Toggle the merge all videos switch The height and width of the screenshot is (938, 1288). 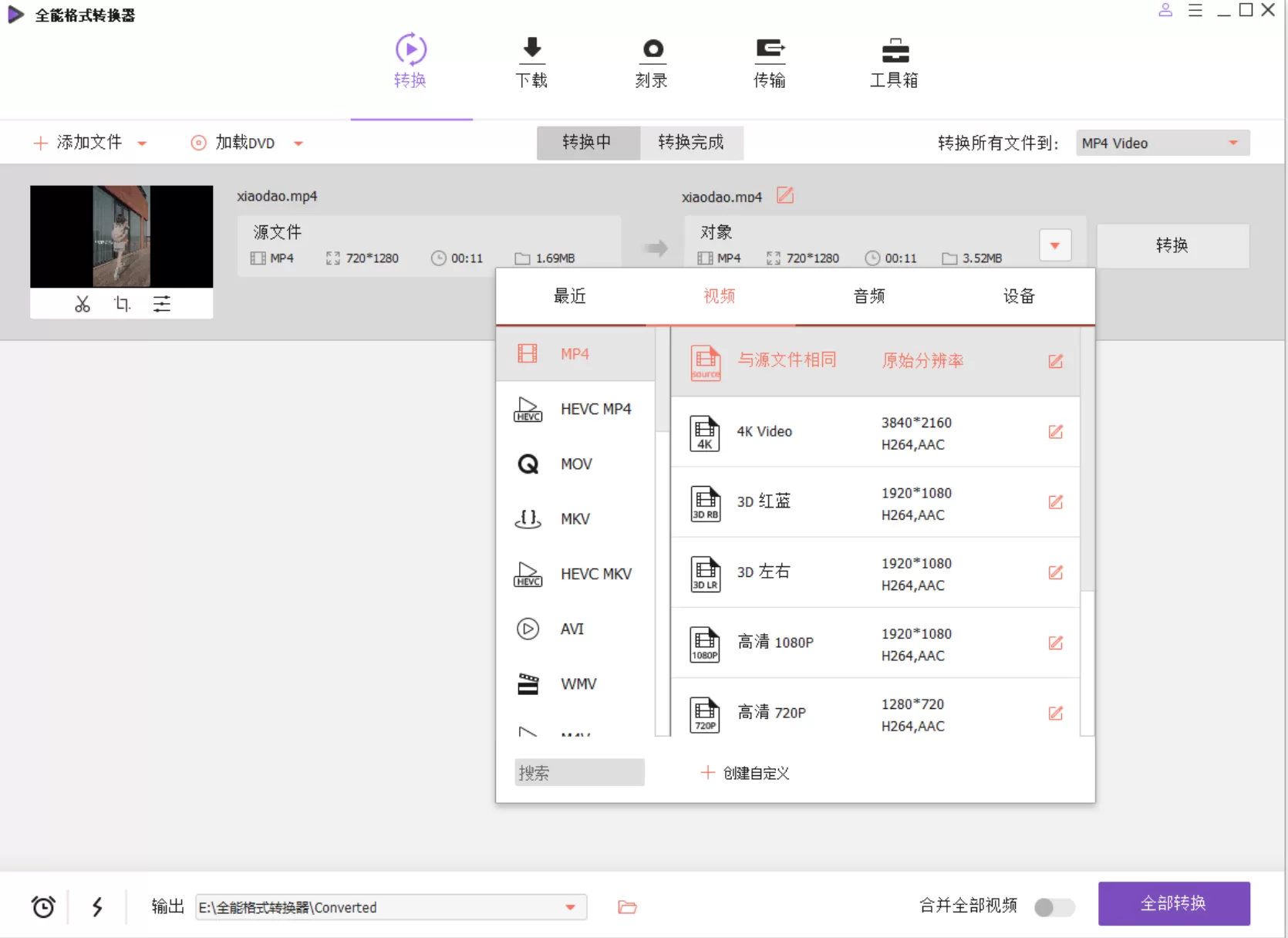point(1054,907)
